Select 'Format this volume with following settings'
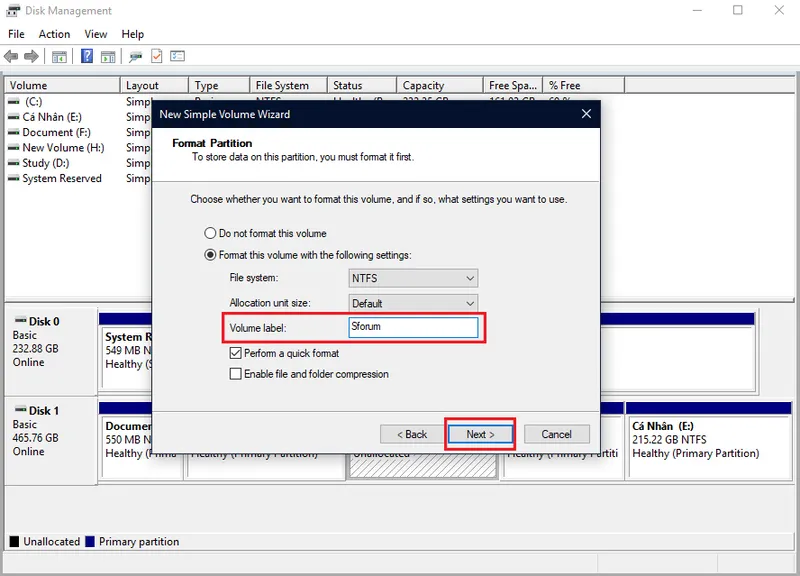Image resolution: width=800 pixels, height=576 pixels. click(x=211, y=255)
